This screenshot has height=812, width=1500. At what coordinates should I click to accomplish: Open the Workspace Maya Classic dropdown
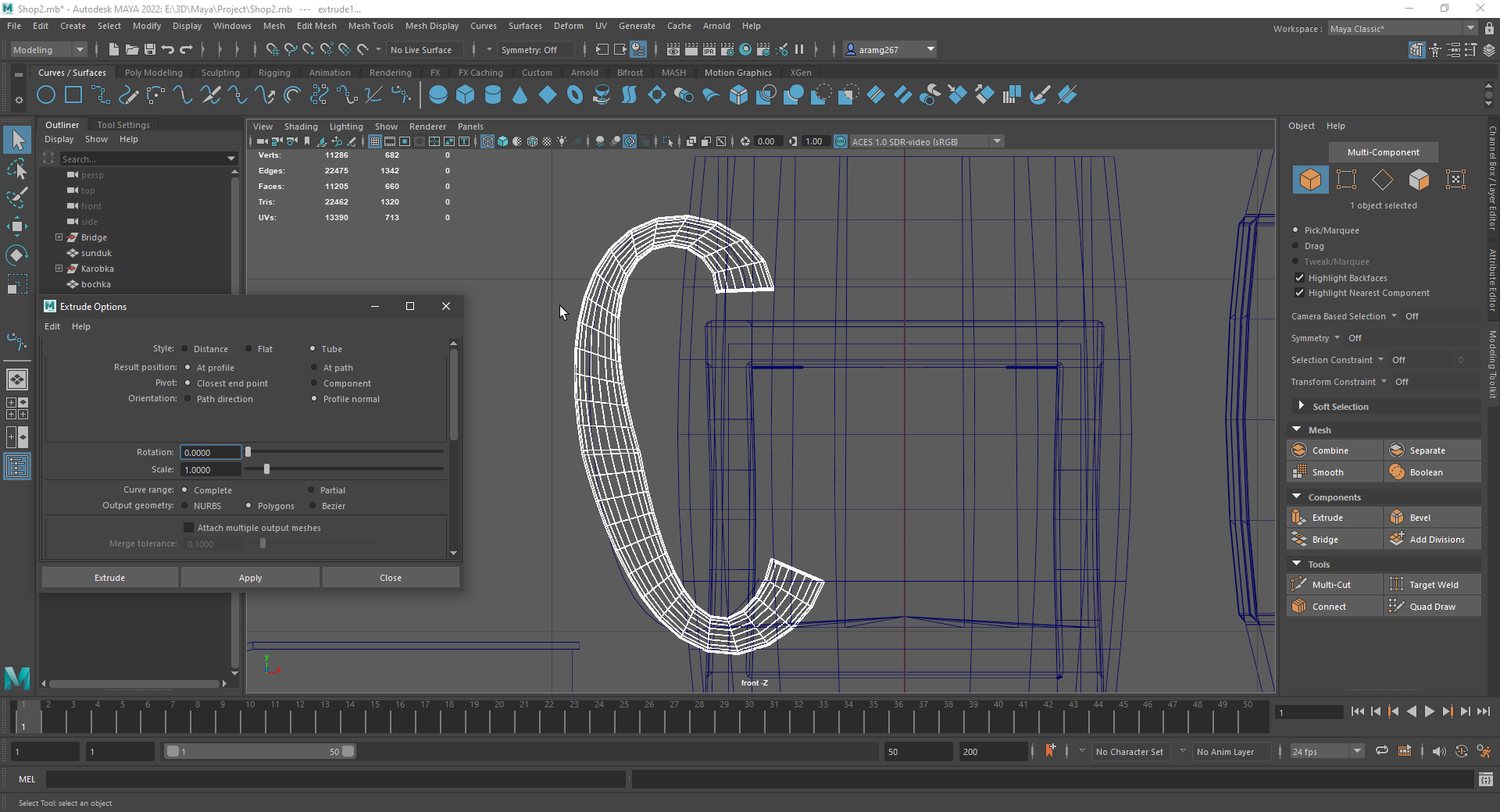[1402, 29]
